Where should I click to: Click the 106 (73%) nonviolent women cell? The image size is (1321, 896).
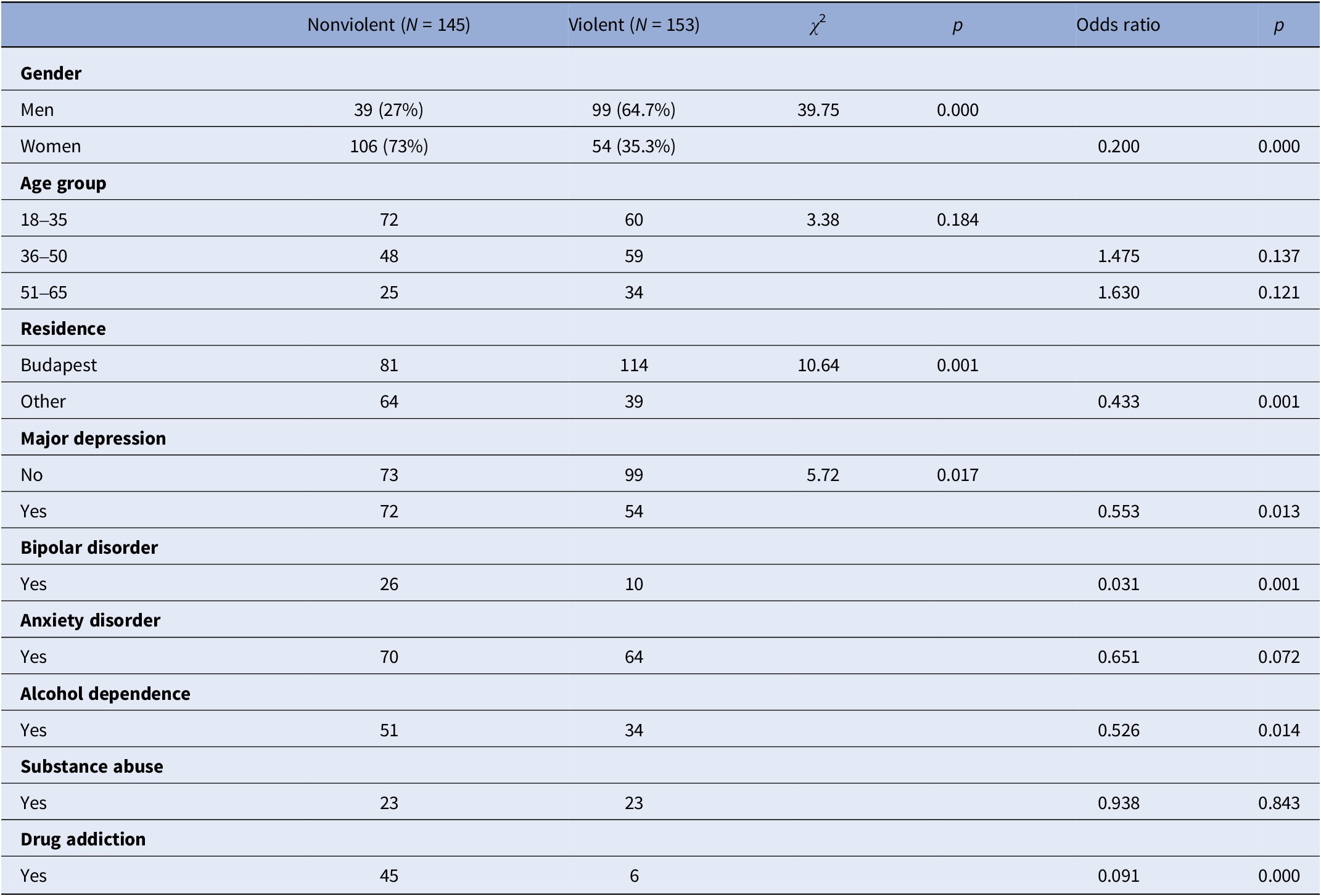pos(389,146)
